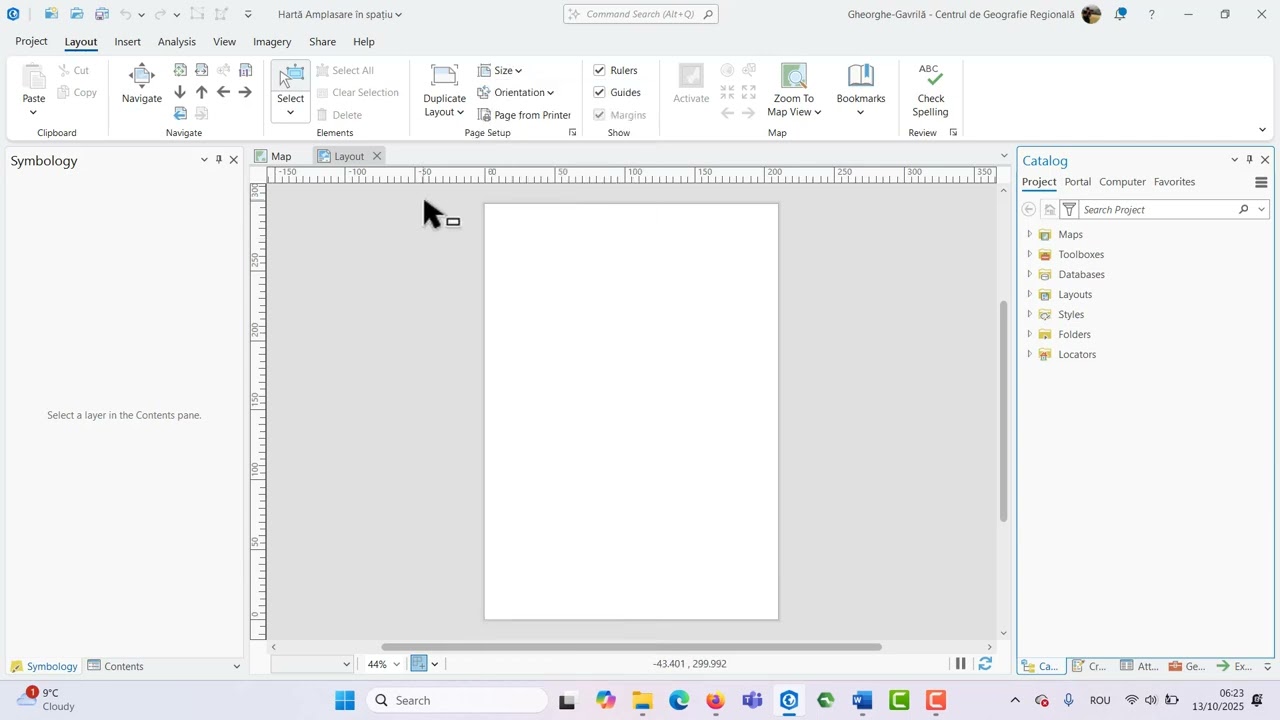
Task: Click Zoom to whole page icon
Action: pyautogui.click(x=180, y=70)
